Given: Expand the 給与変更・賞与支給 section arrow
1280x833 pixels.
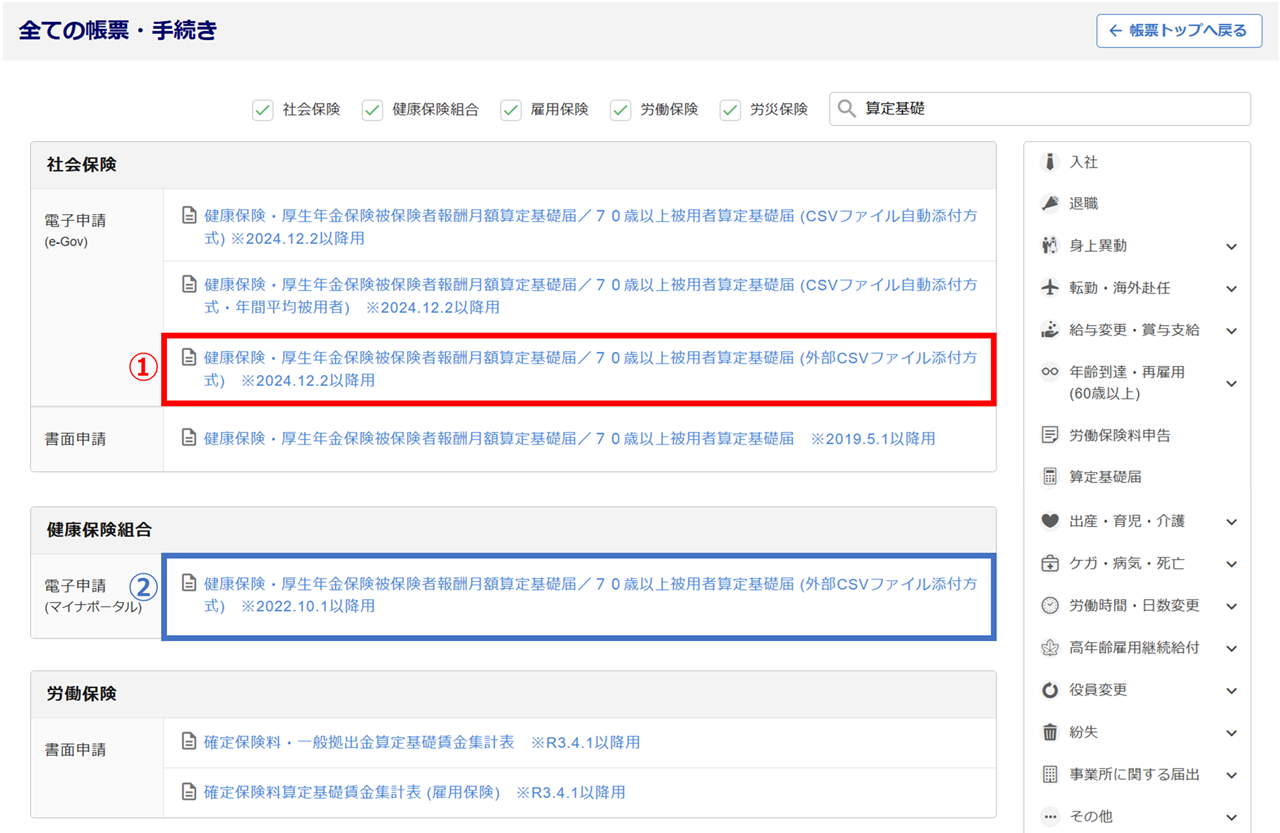Looking at the screenshot, I should pyautogui.click(x=1231, y=331).
